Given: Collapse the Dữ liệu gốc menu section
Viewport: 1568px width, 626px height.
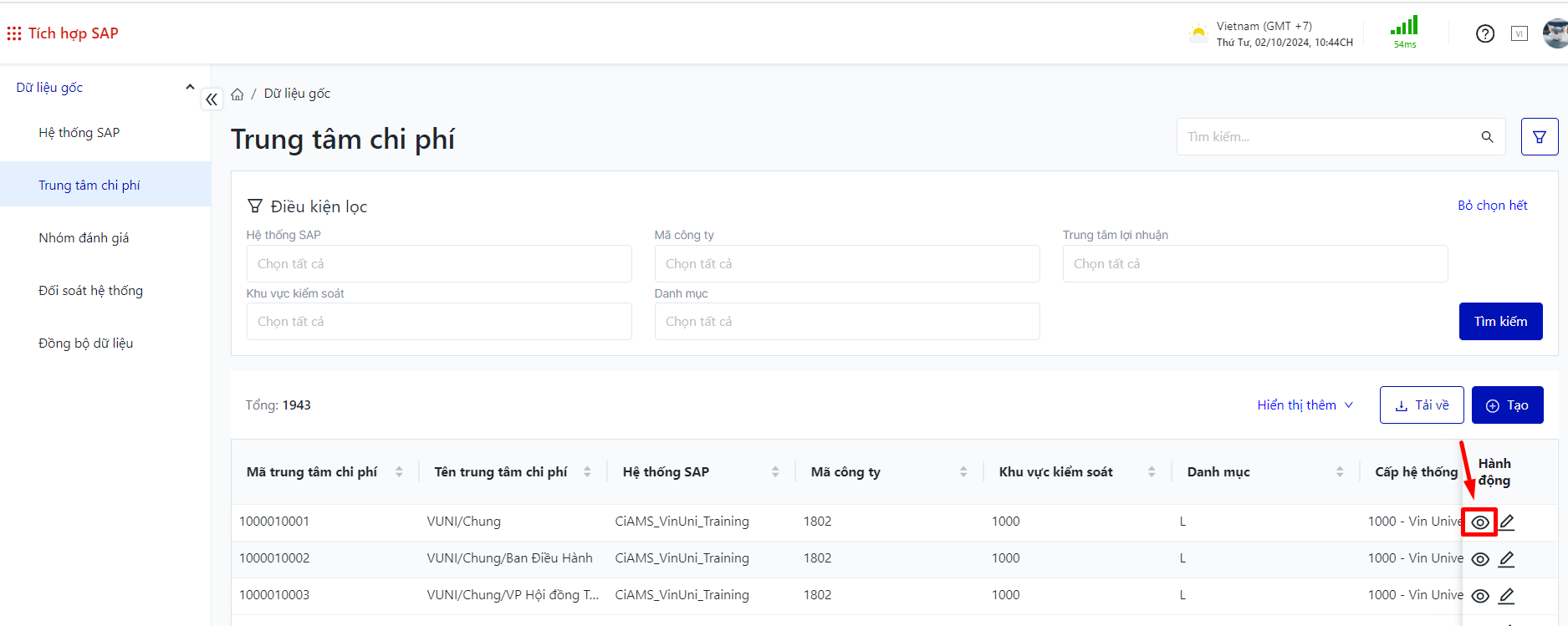Looking at the screenshot, I should pos(190,87).
